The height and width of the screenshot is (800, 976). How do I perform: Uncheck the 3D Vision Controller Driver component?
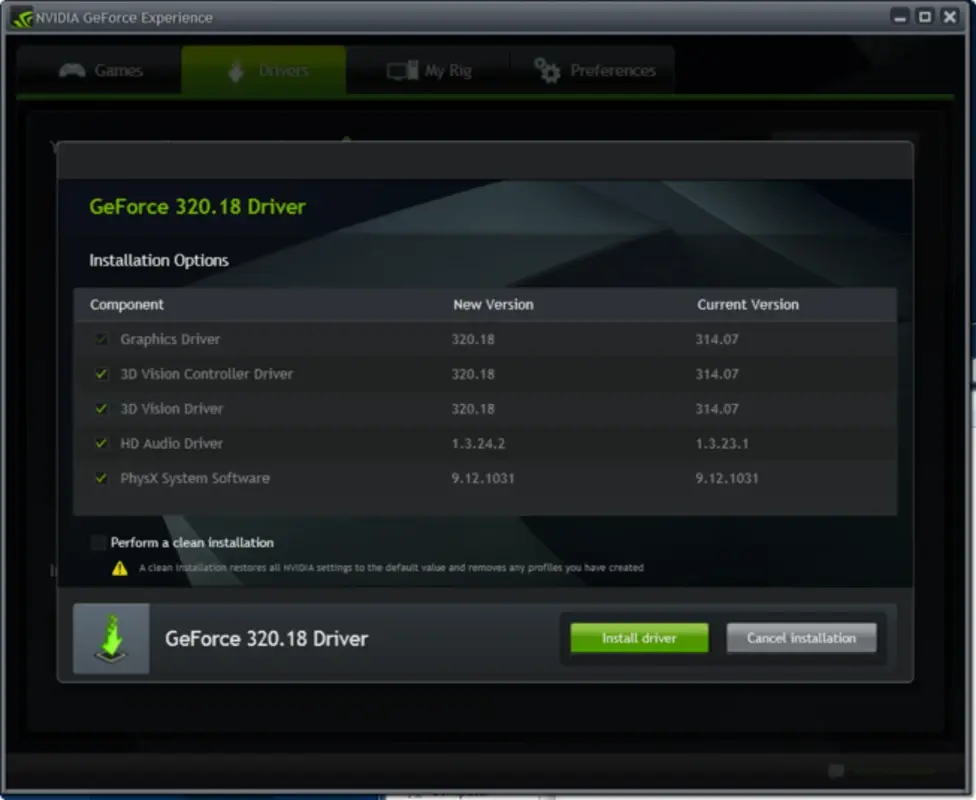coord(101,373)
